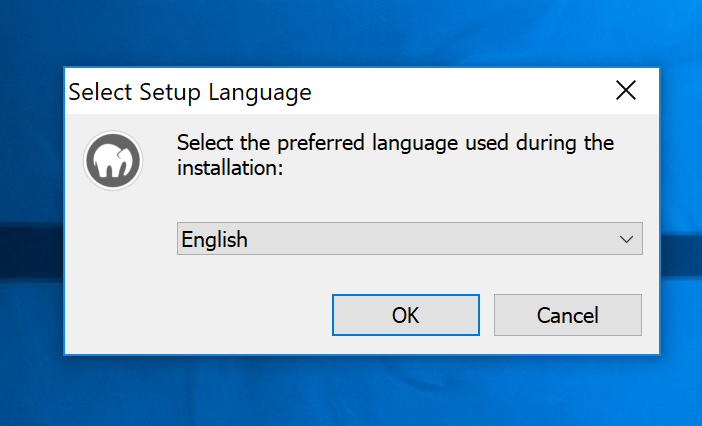Click the grey elephant icon beside the instructions

(113, 160)
